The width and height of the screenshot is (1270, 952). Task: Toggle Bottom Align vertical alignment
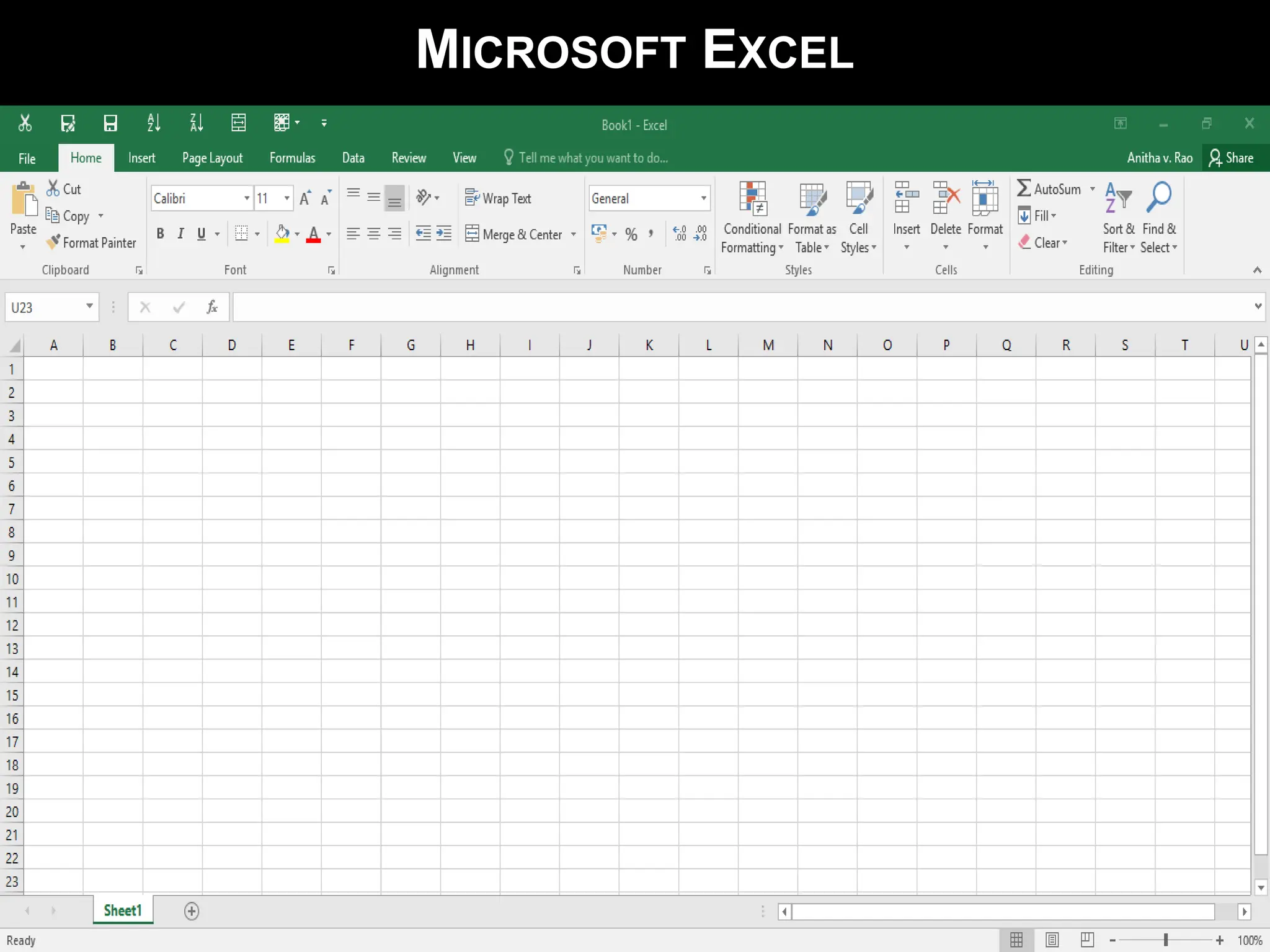pyautogui.click(x=394, y=198)
